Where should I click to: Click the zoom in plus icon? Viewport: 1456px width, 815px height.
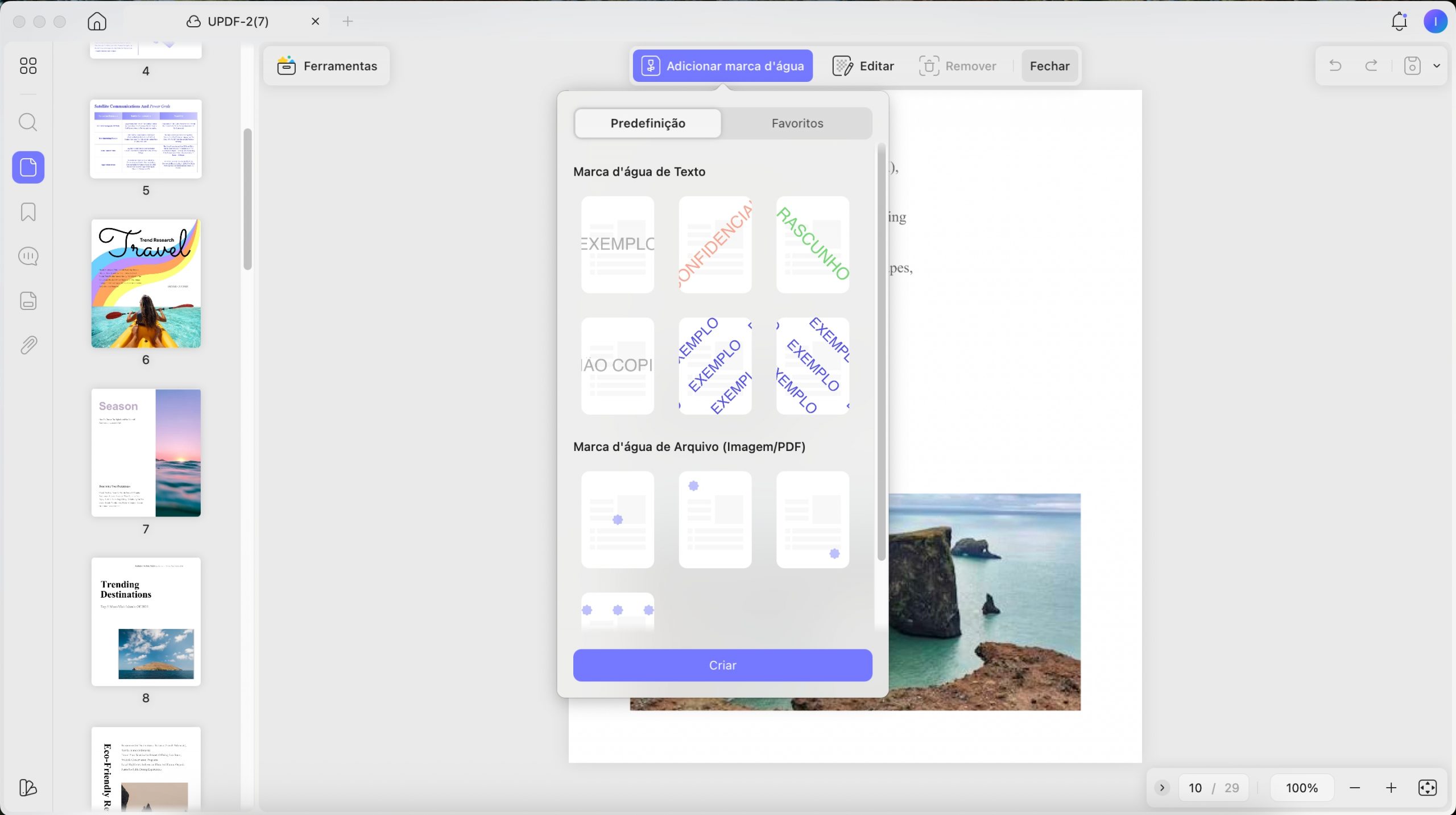tap(1391, 788)
